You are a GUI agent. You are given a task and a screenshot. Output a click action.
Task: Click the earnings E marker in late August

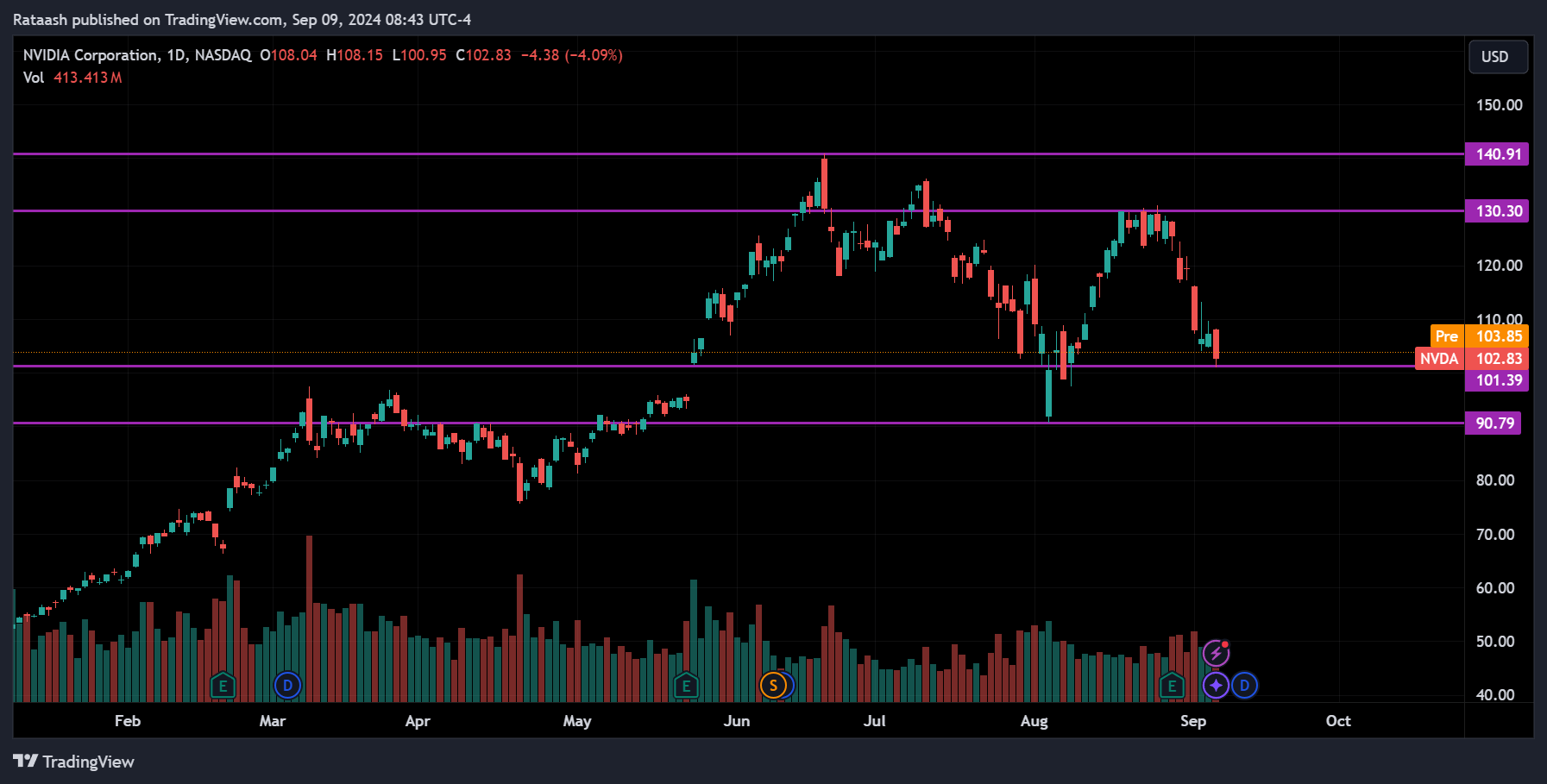pyautogui.click(x=1172, y=686)
